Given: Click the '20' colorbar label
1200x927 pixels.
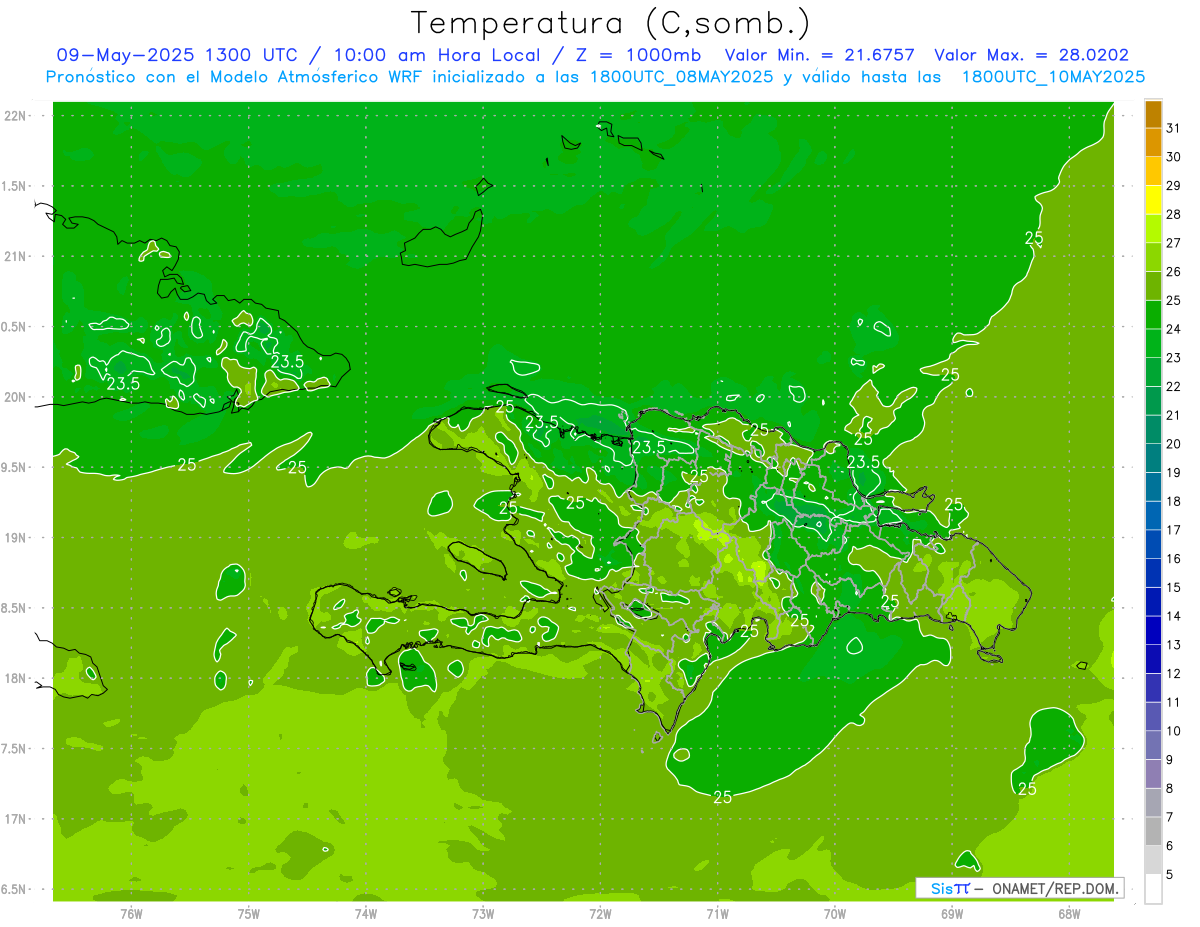Looking at the screenshot, I should [x=1174, y=444].
